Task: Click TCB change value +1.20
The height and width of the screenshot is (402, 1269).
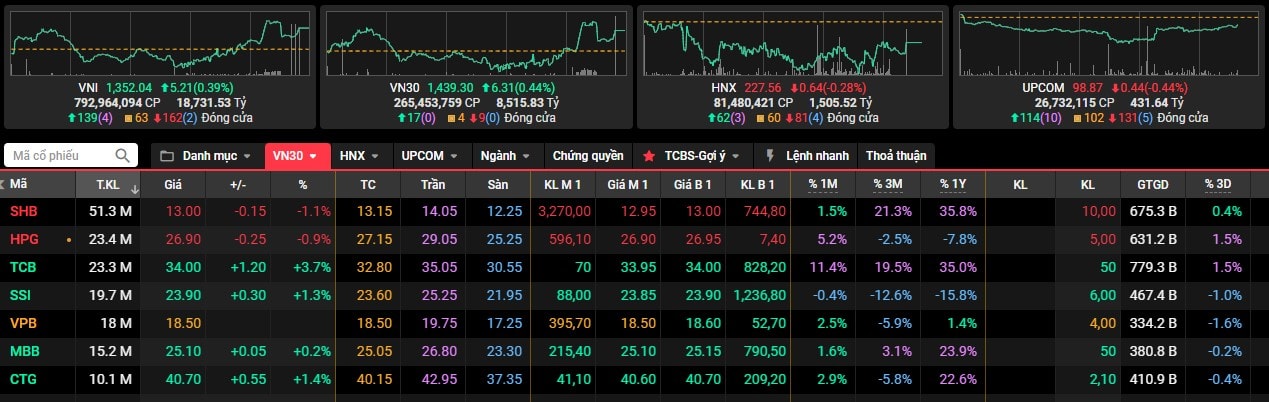Action: 246,267
